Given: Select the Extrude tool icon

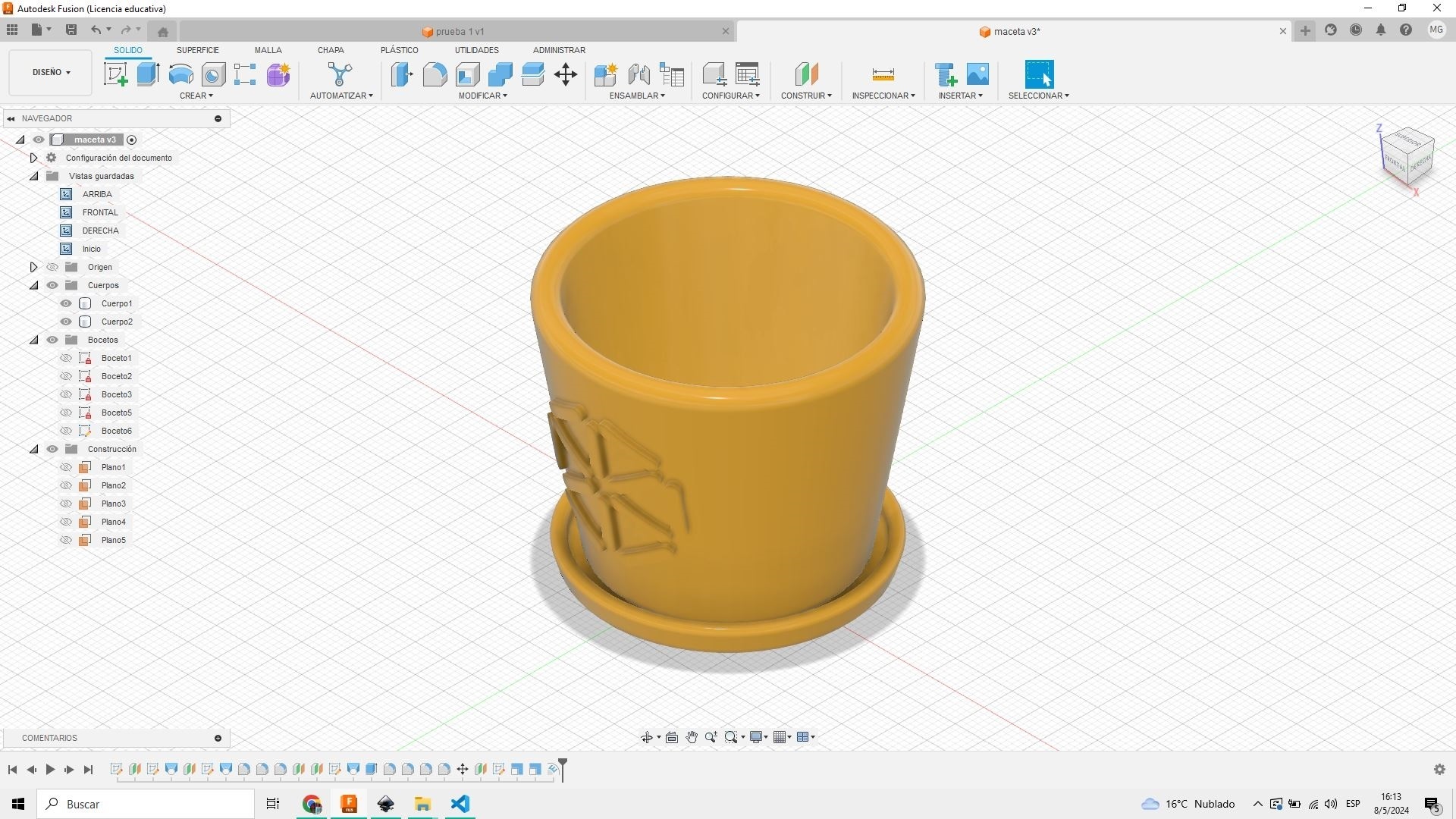Looking at the screenshot, I should pyautogui.click(x=148, y=74).
